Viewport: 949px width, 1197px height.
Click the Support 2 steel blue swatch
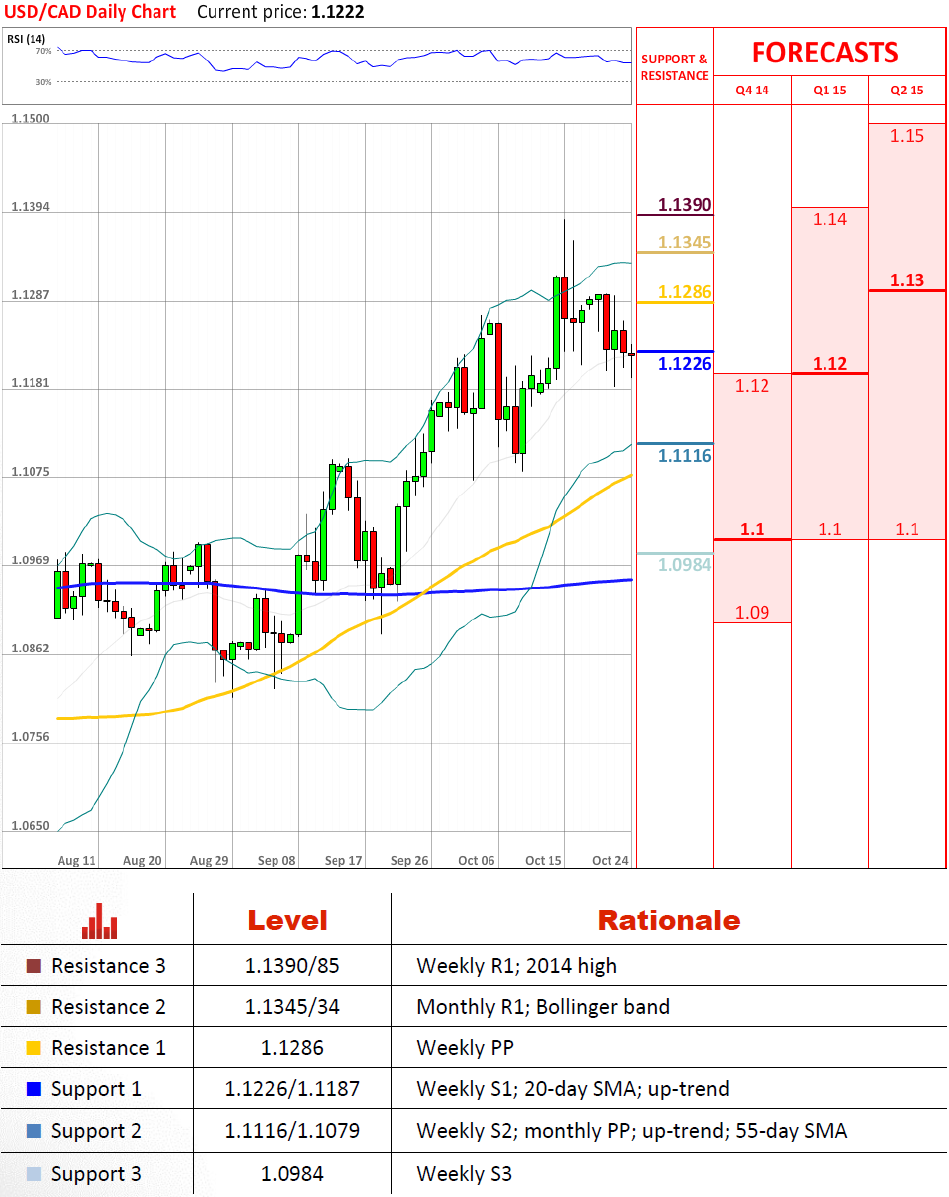click(34, 1131)
